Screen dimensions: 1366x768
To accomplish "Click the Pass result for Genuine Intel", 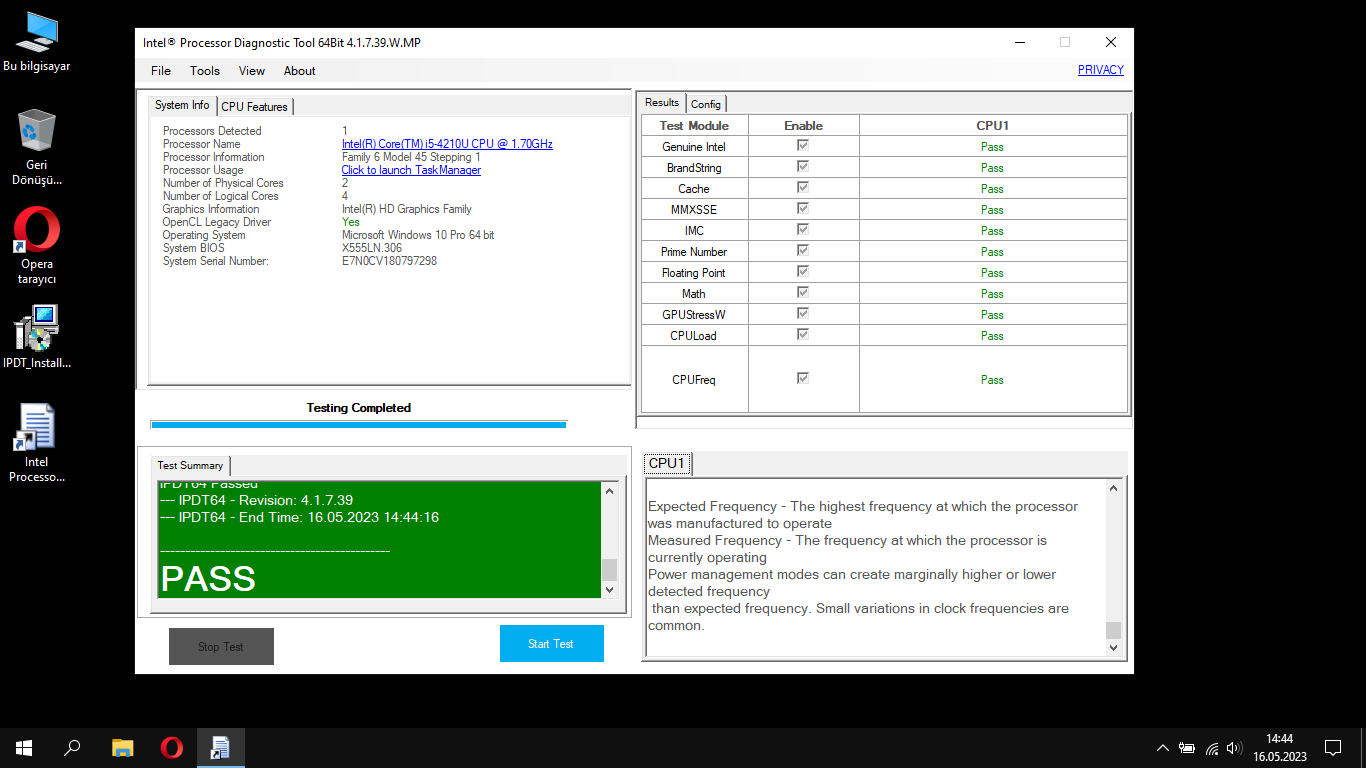I will (992, 147).
